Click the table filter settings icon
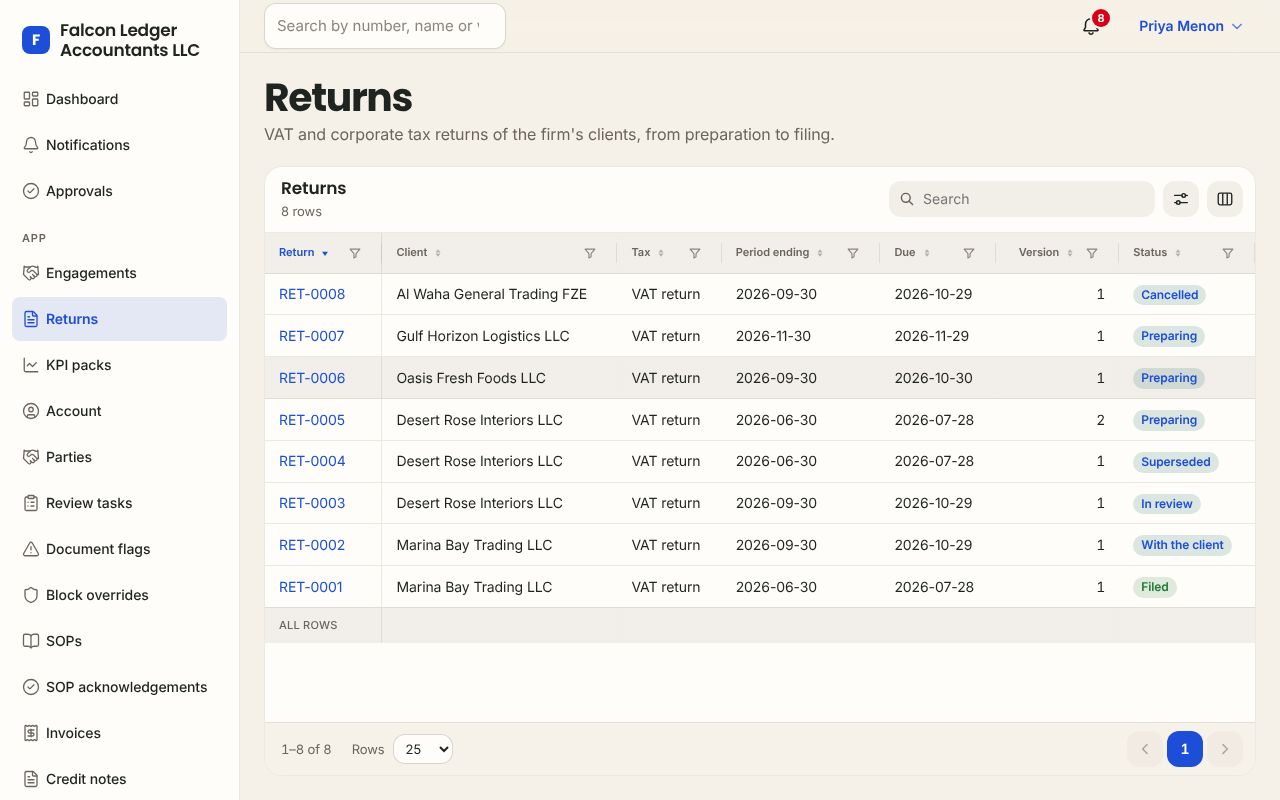This screenshot has height=800, width=1280. point(1181,199)
